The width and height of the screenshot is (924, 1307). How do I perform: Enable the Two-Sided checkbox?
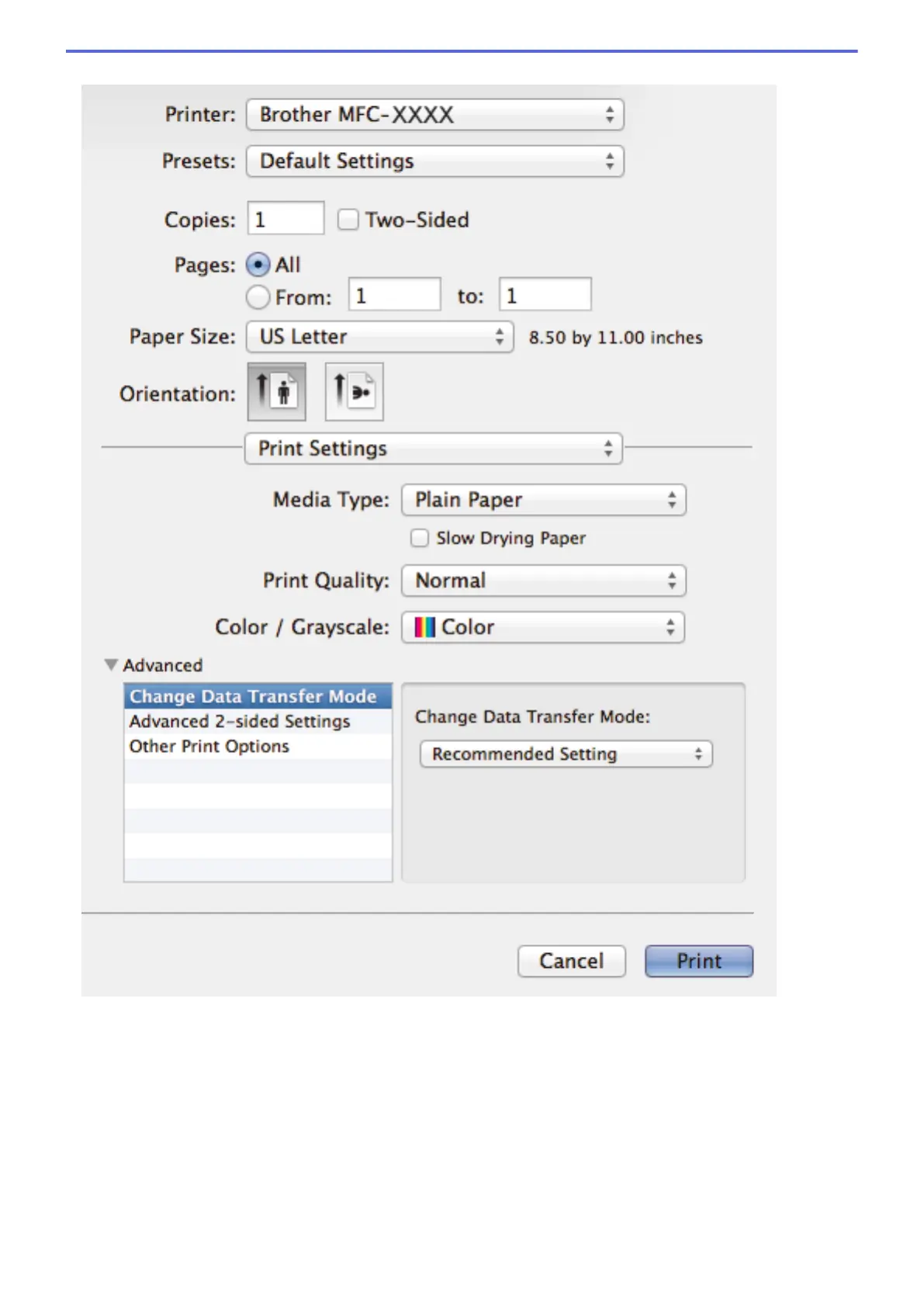(x=348, y=220)
